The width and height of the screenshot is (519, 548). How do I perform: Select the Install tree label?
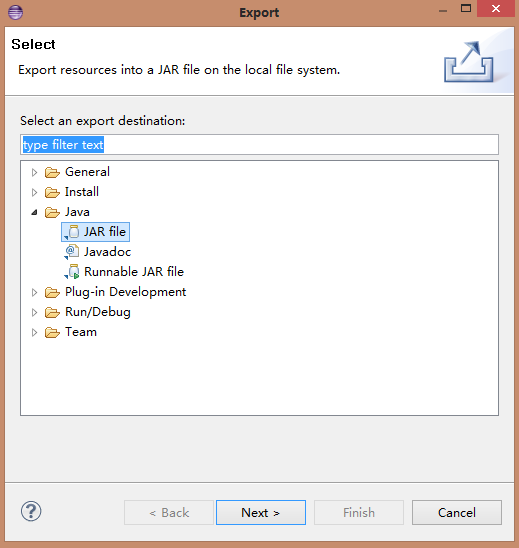82,192
